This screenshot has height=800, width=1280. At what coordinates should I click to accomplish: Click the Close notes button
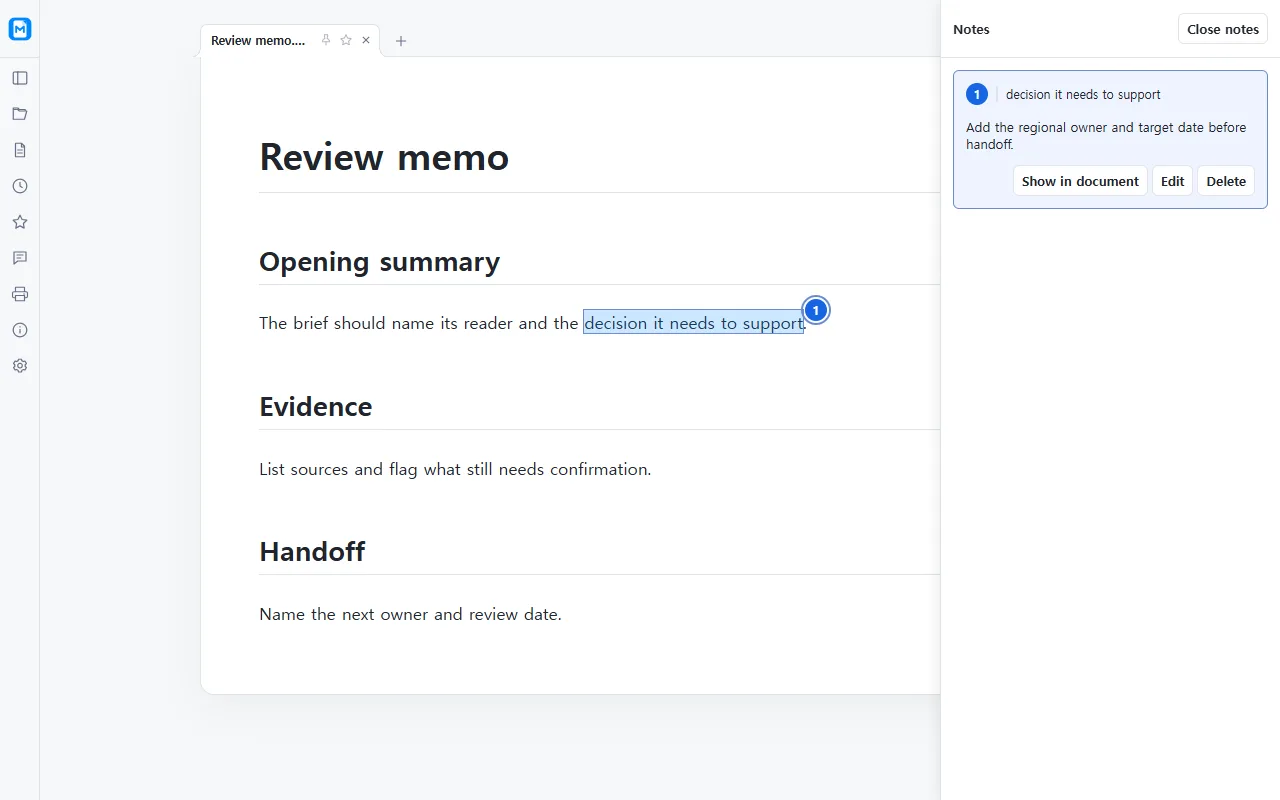[x=1223, y=29]
